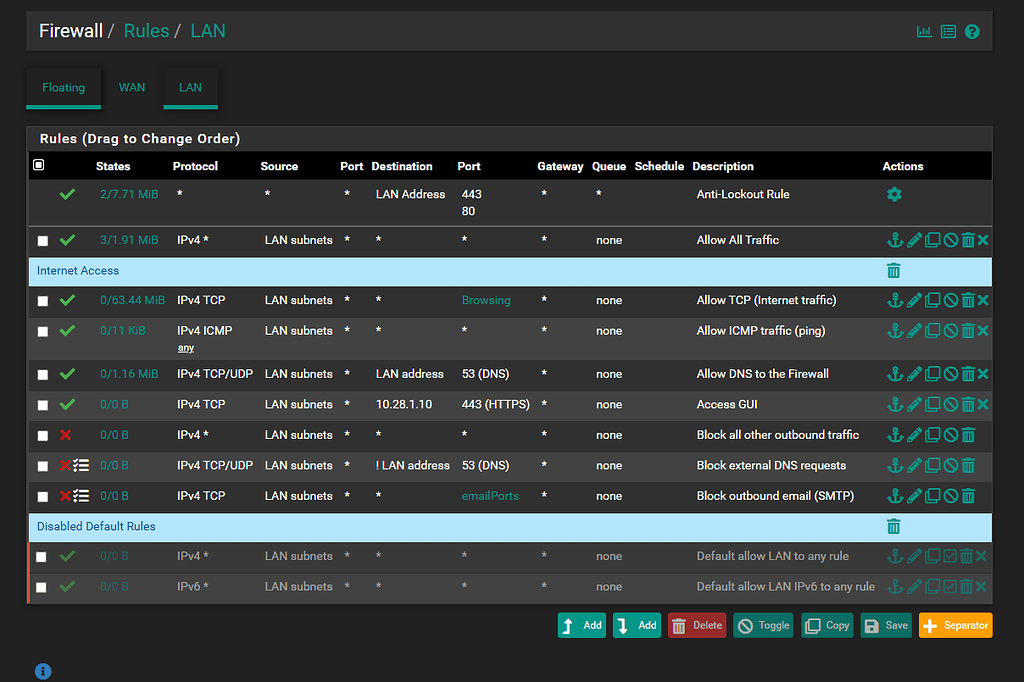Open help using the question mark icon
Image resolution: width=1024 pixels, height=682 pixels.
(x=971, y=31)
